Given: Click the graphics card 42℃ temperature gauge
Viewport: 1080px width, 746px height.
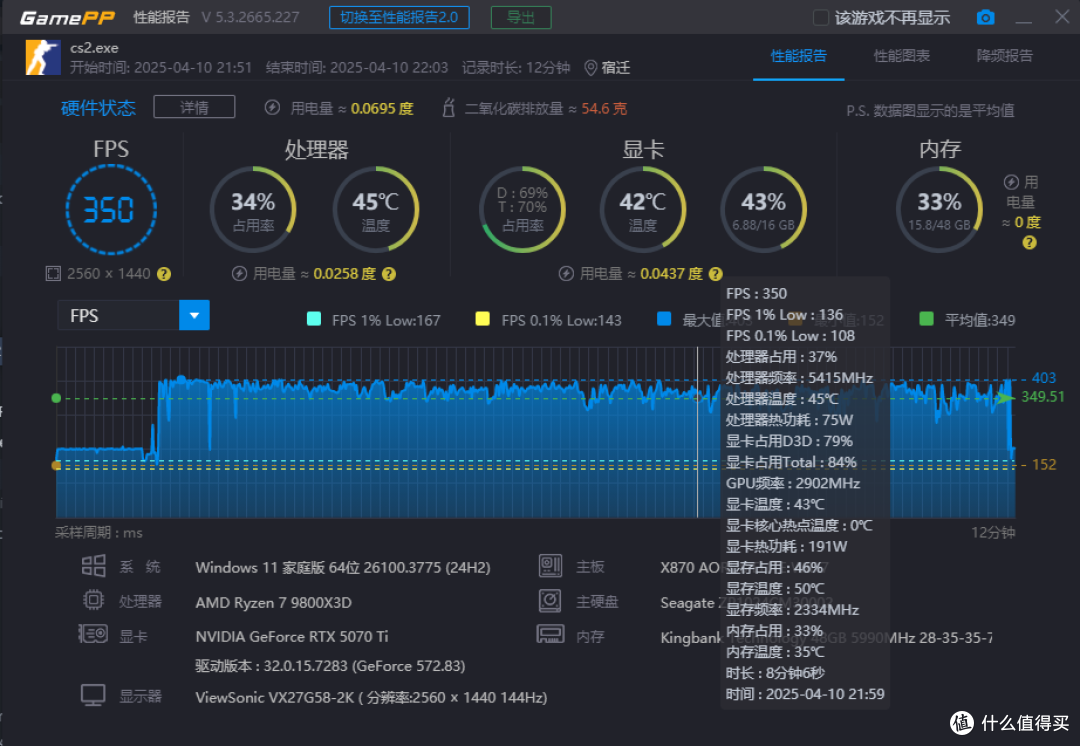Looking at the screenshot, I should pos(643,209).
